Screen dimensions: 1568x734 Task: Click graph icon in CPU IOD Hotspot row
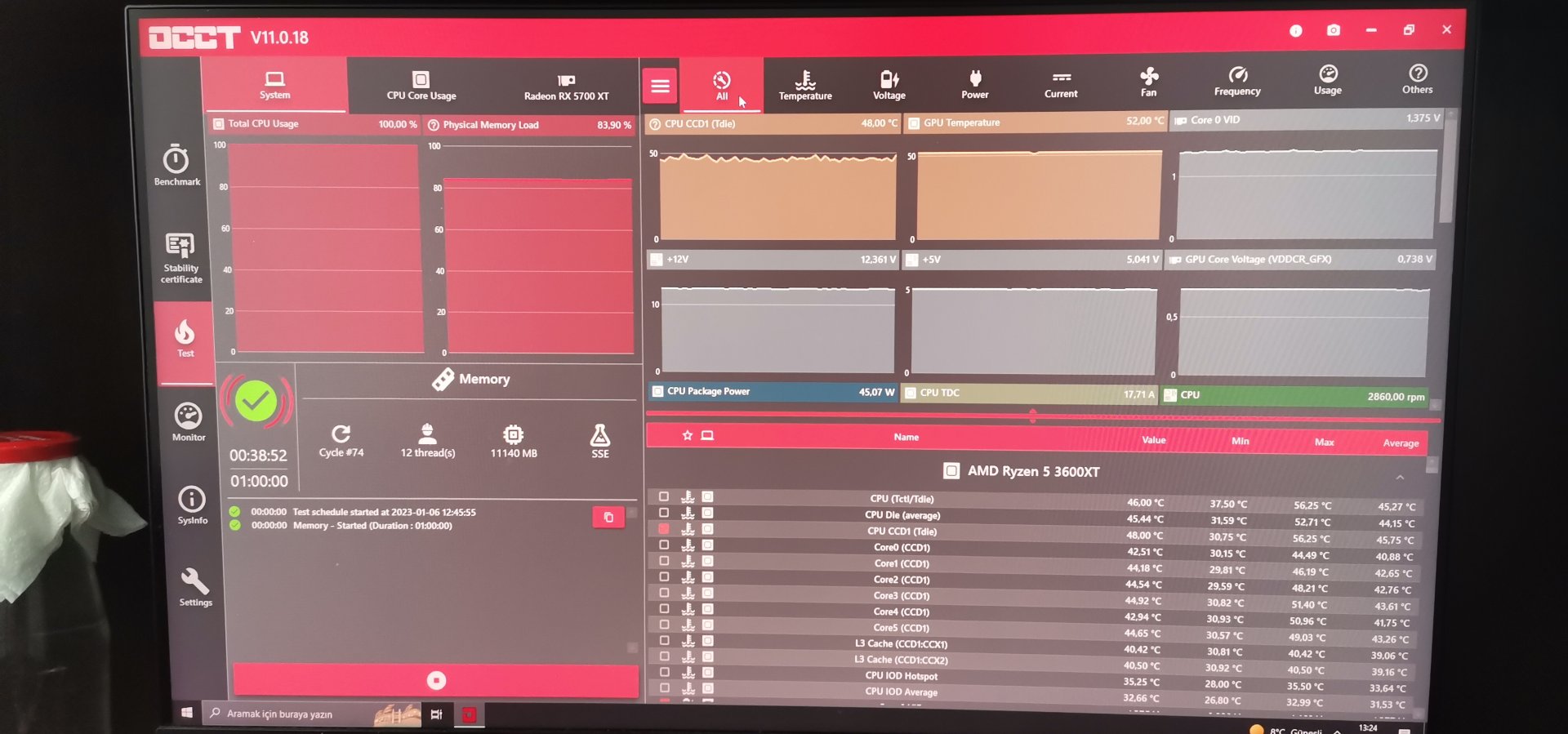click(x=708, y=674)
